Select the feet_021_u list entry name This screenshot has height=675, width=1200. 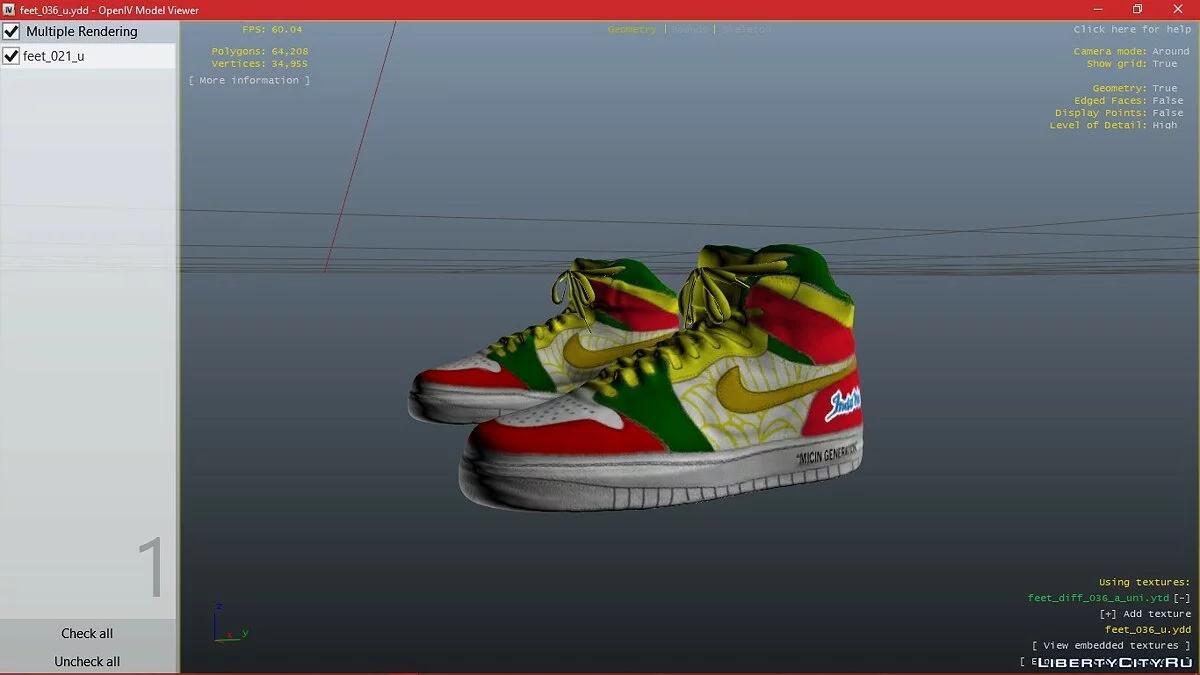[54, 56]
